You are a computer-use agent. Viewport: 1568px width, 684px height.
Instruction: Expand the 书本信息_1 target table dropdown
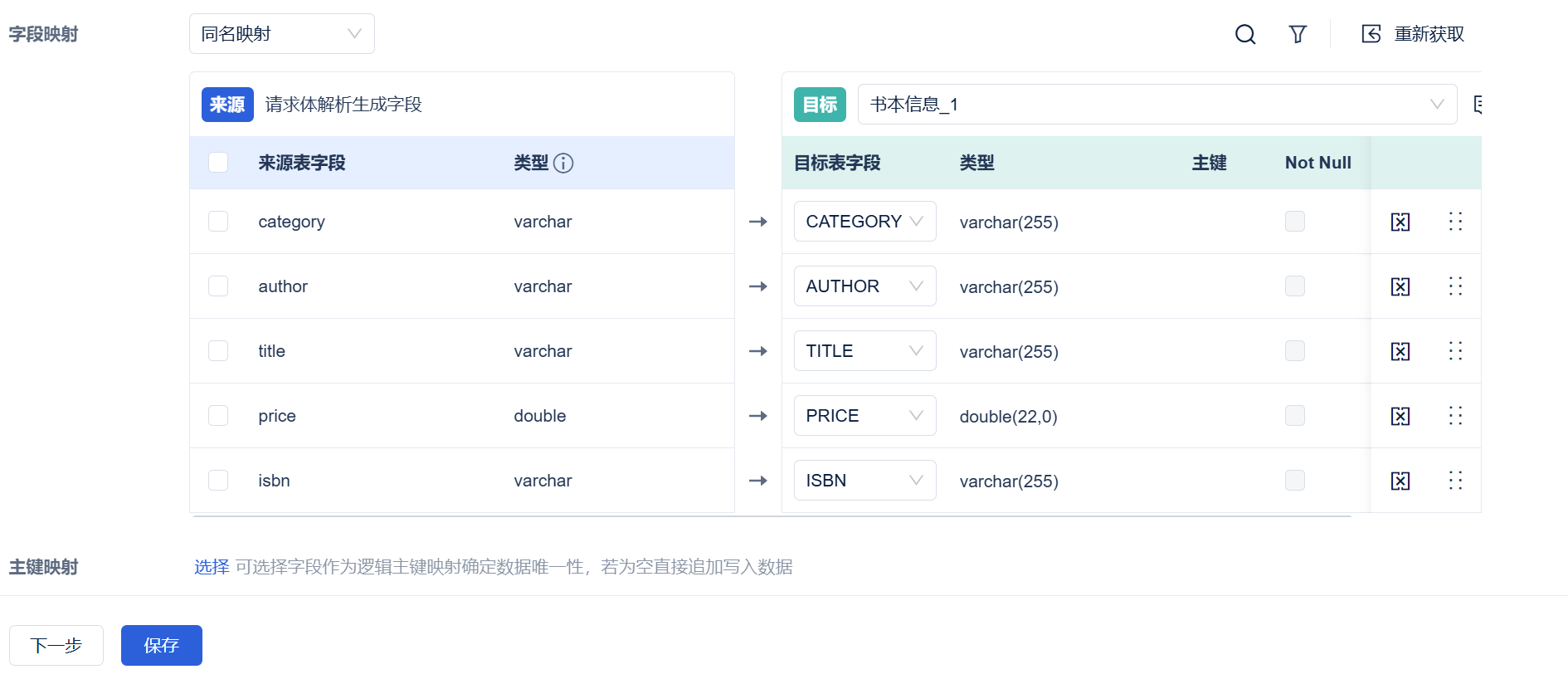click(1157, 105)
